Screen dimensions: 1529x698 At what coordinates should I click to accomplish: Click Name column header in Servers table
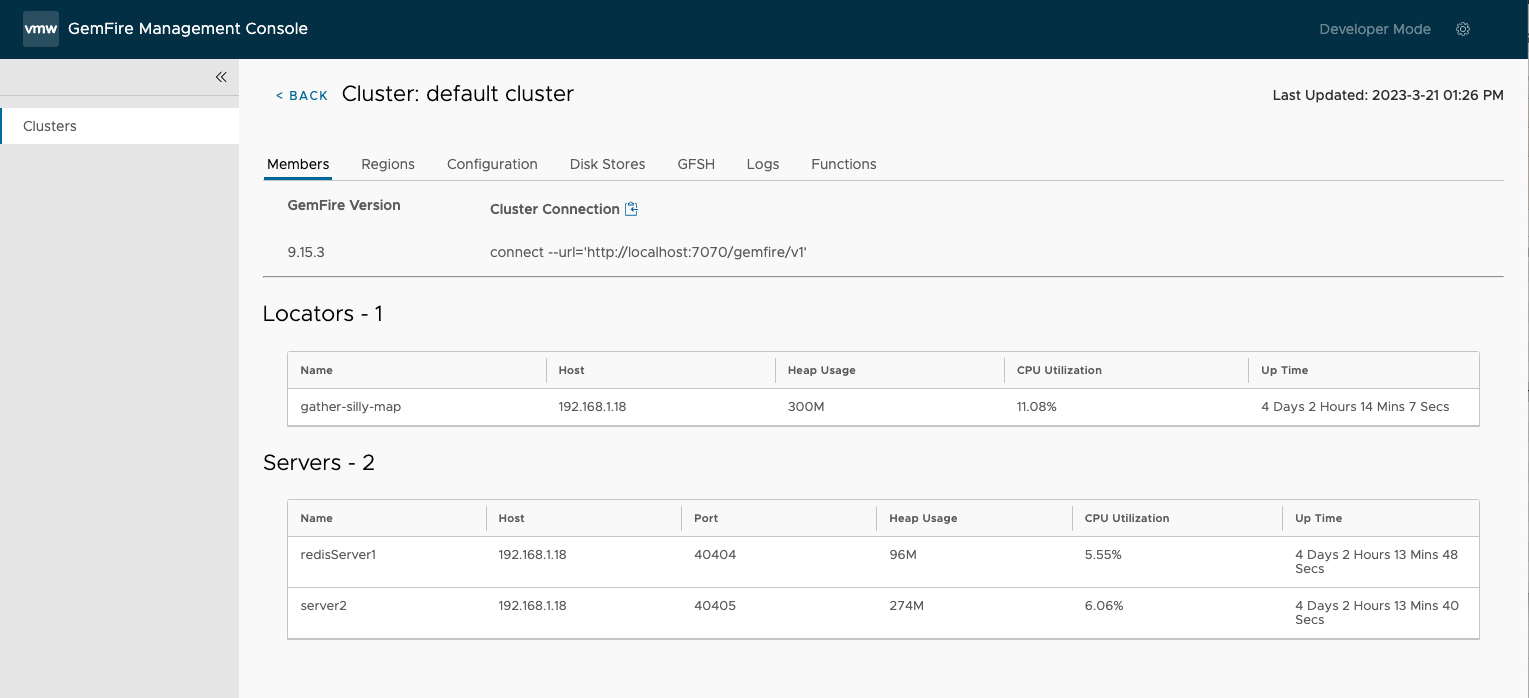pos(316,518)
